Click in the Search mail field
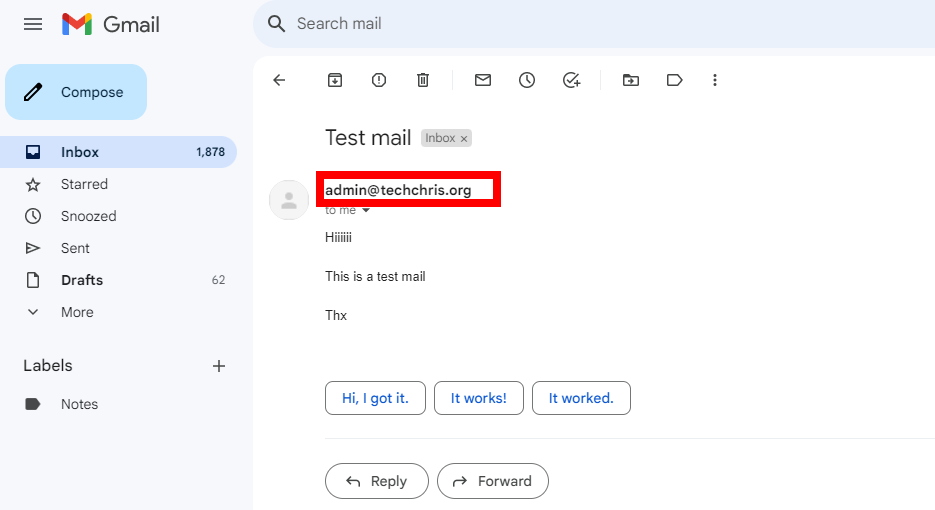Viewport: 935px width, 510px height. pyautogui.click(x=500, y=24)
